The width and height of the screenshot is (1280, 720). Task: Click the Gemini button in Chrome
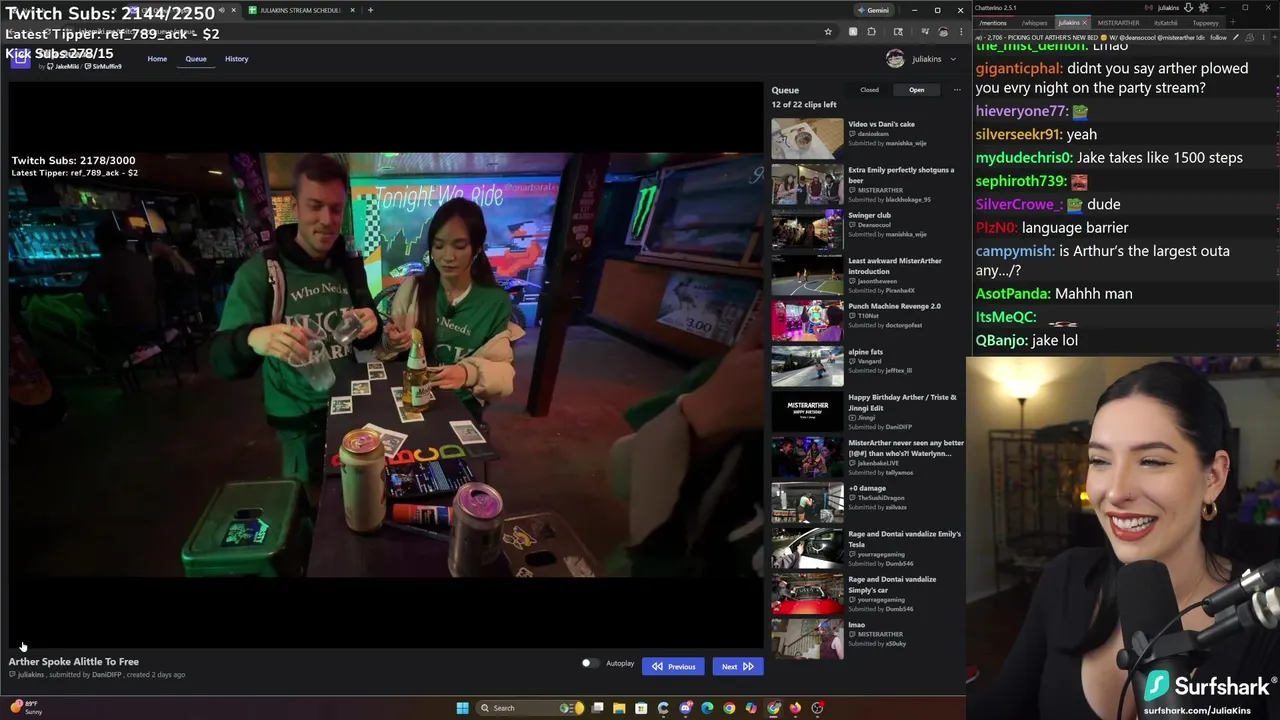(876, 10)
